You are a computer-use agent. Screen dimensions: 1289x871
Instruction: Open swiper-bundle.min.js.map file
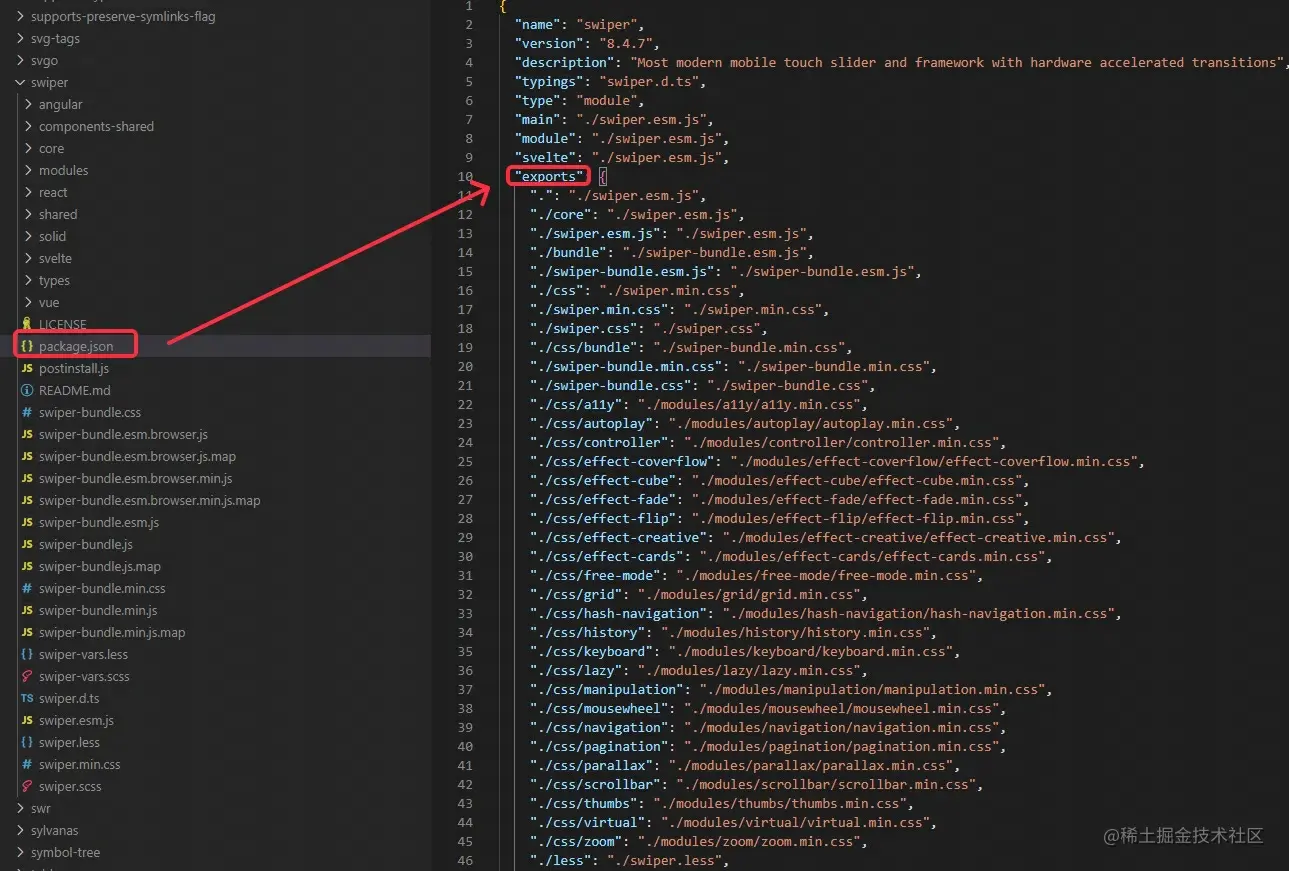(112, 632)
